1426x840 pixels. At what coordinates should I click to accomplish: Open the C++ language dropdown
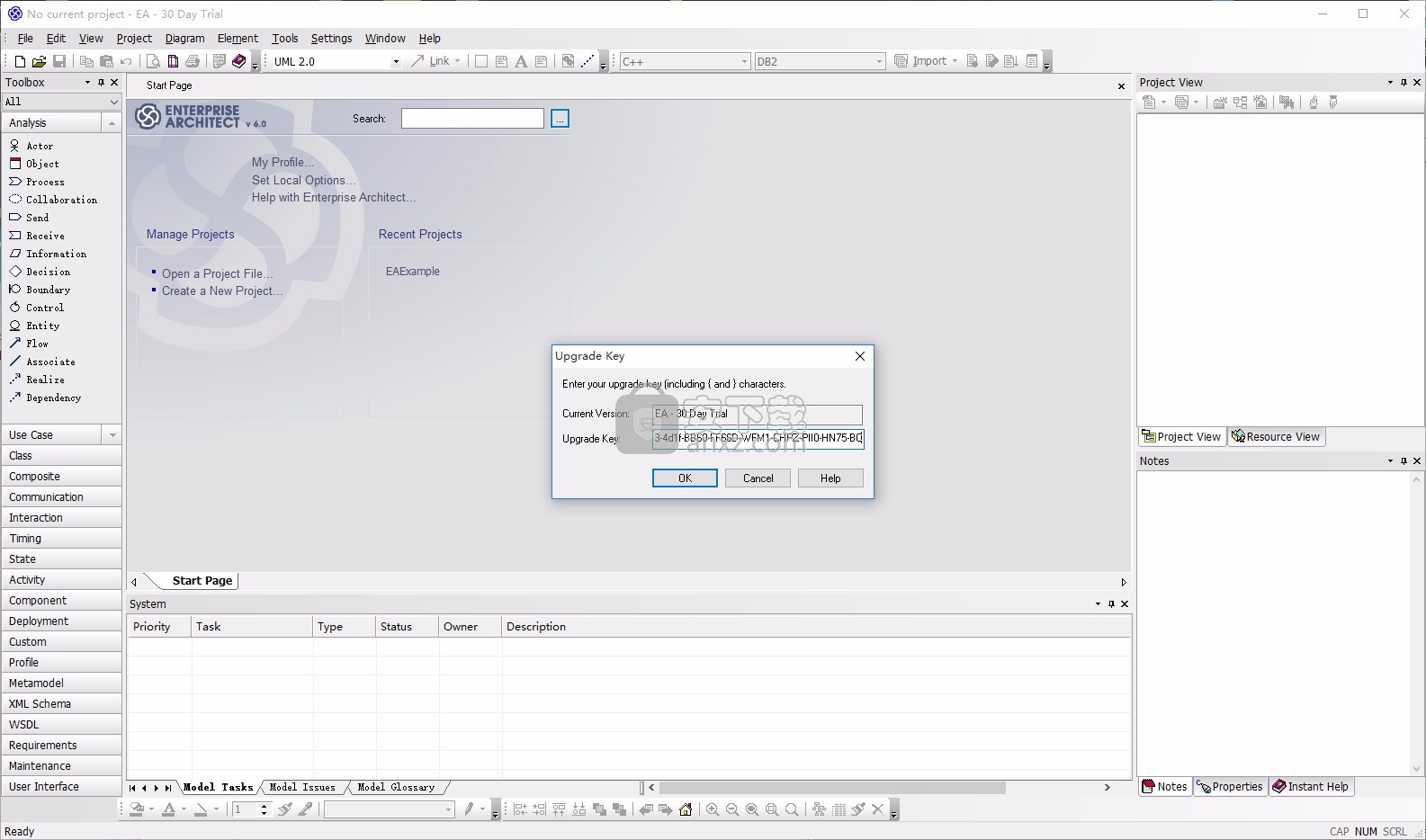[744, 62]
